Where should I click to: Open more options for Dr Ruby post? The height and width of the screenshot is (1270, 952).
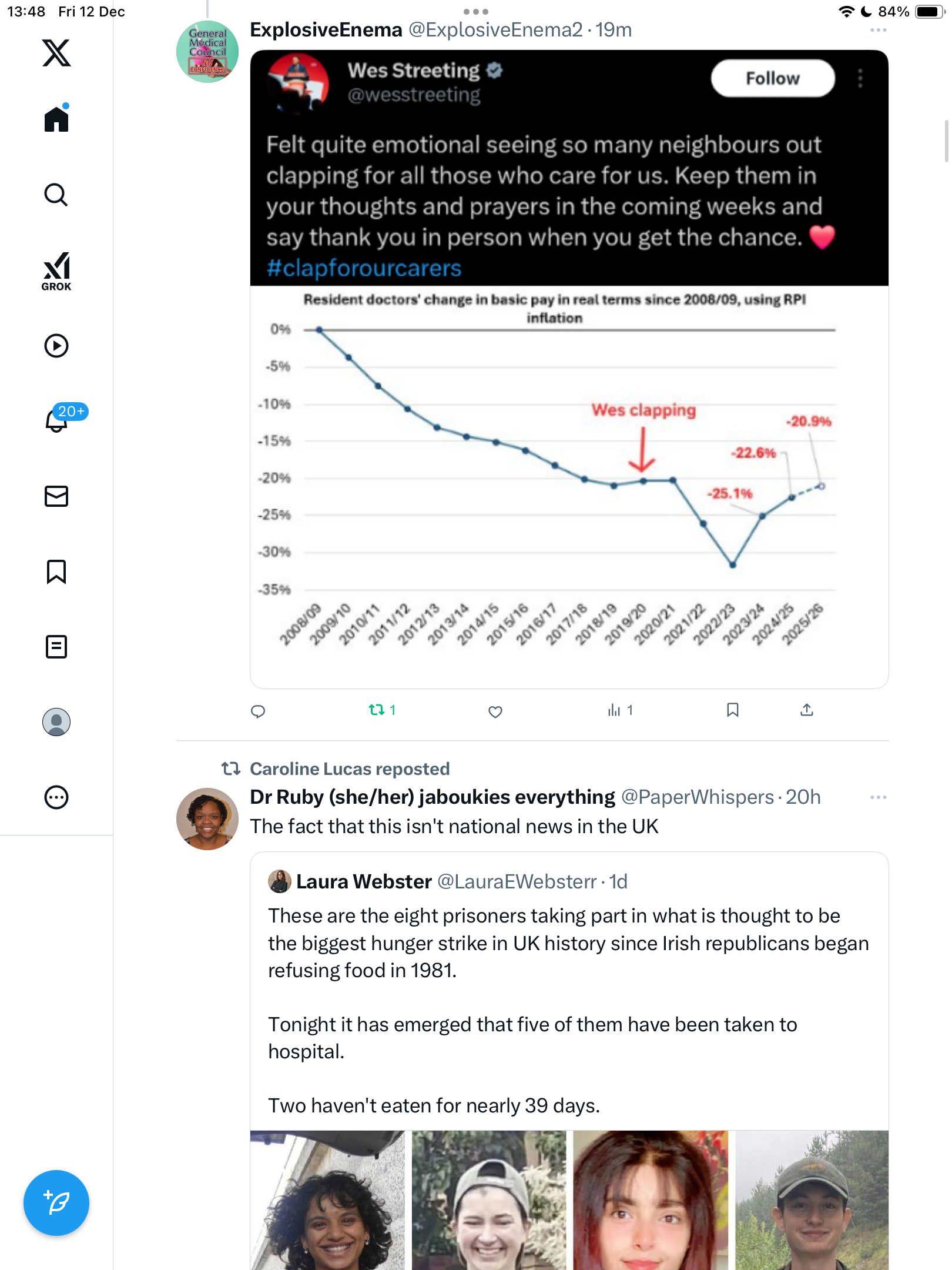pos(878,797)
